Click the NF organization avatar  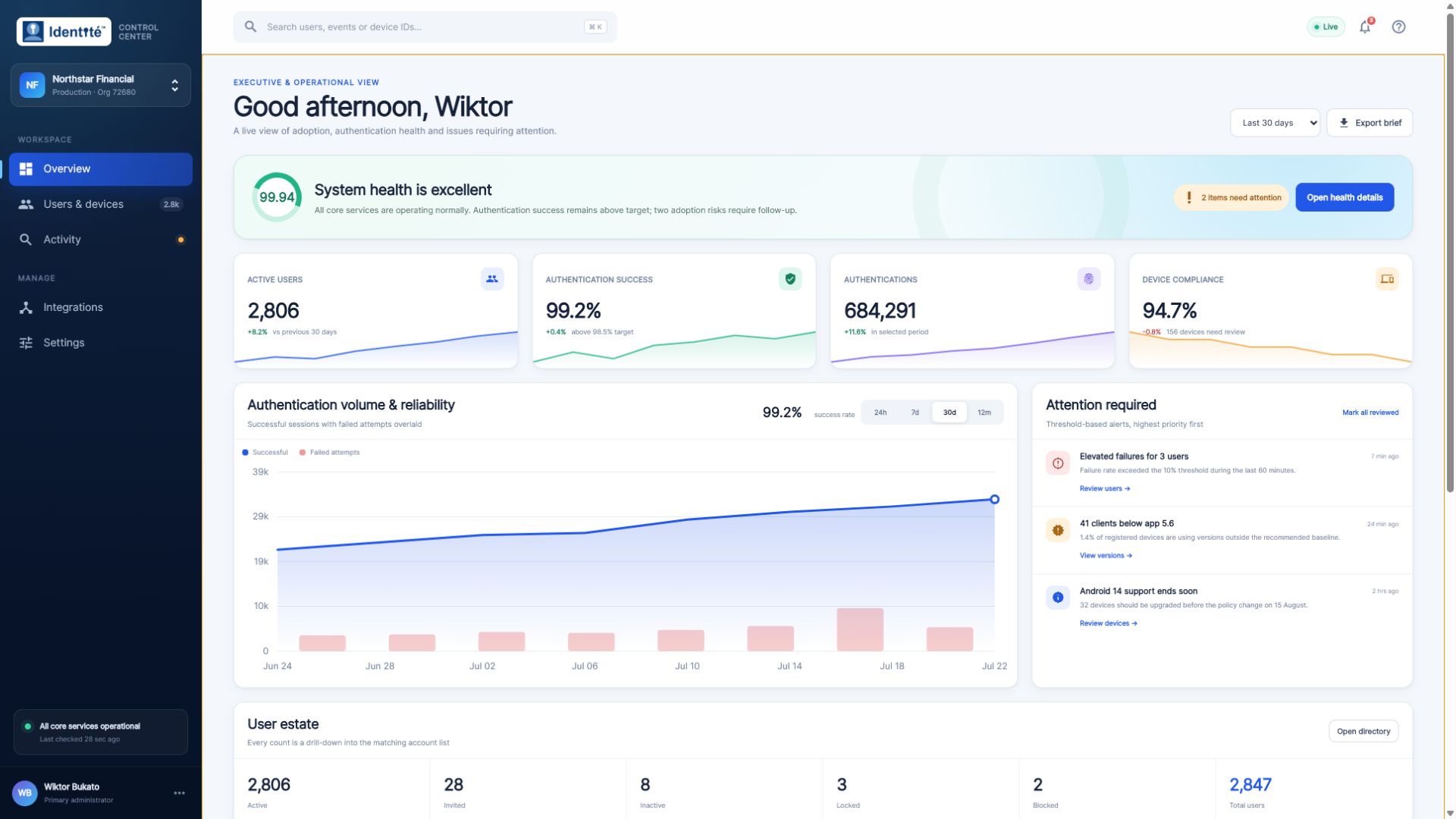tap(32, 85)
